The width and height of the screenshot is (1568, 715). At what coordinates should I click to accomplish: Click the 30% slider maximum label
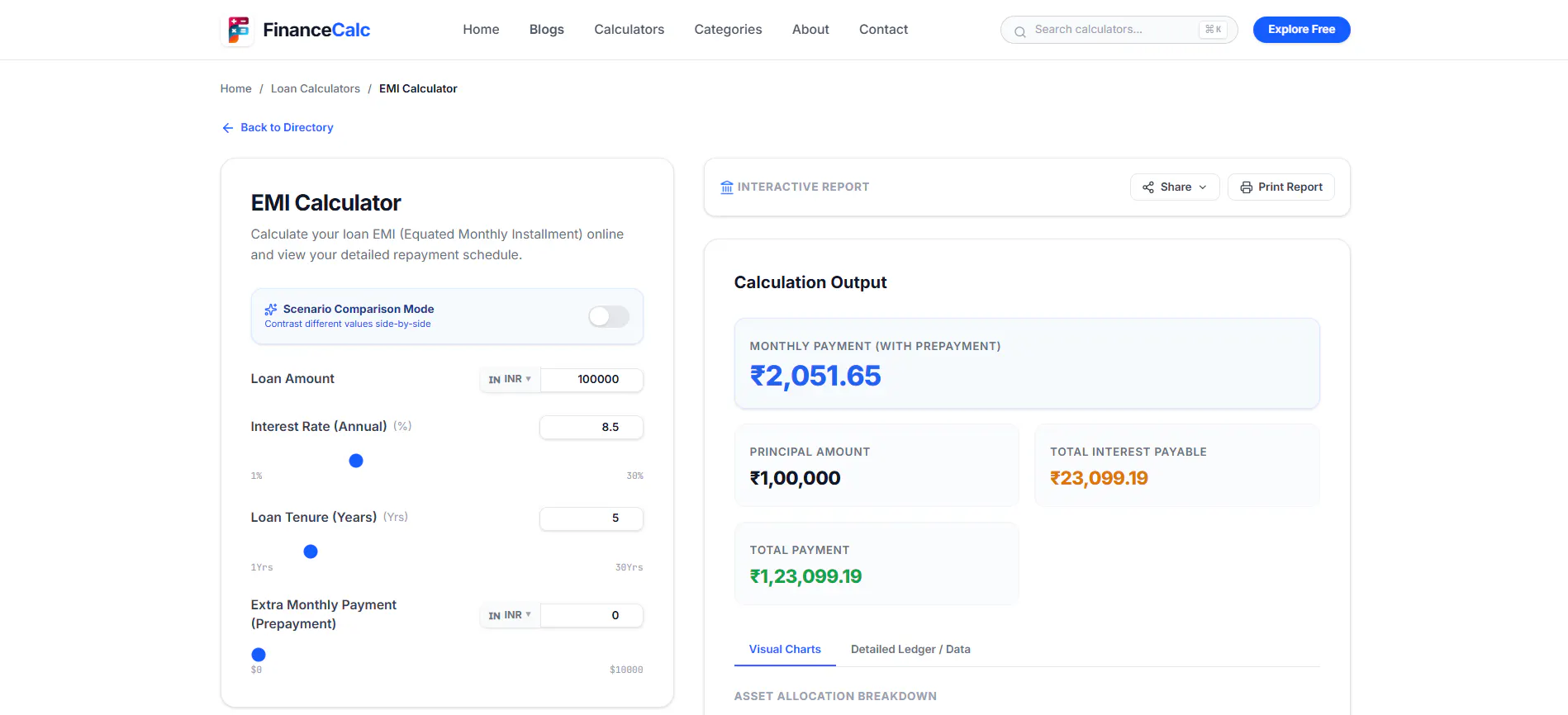coord(634,476)
